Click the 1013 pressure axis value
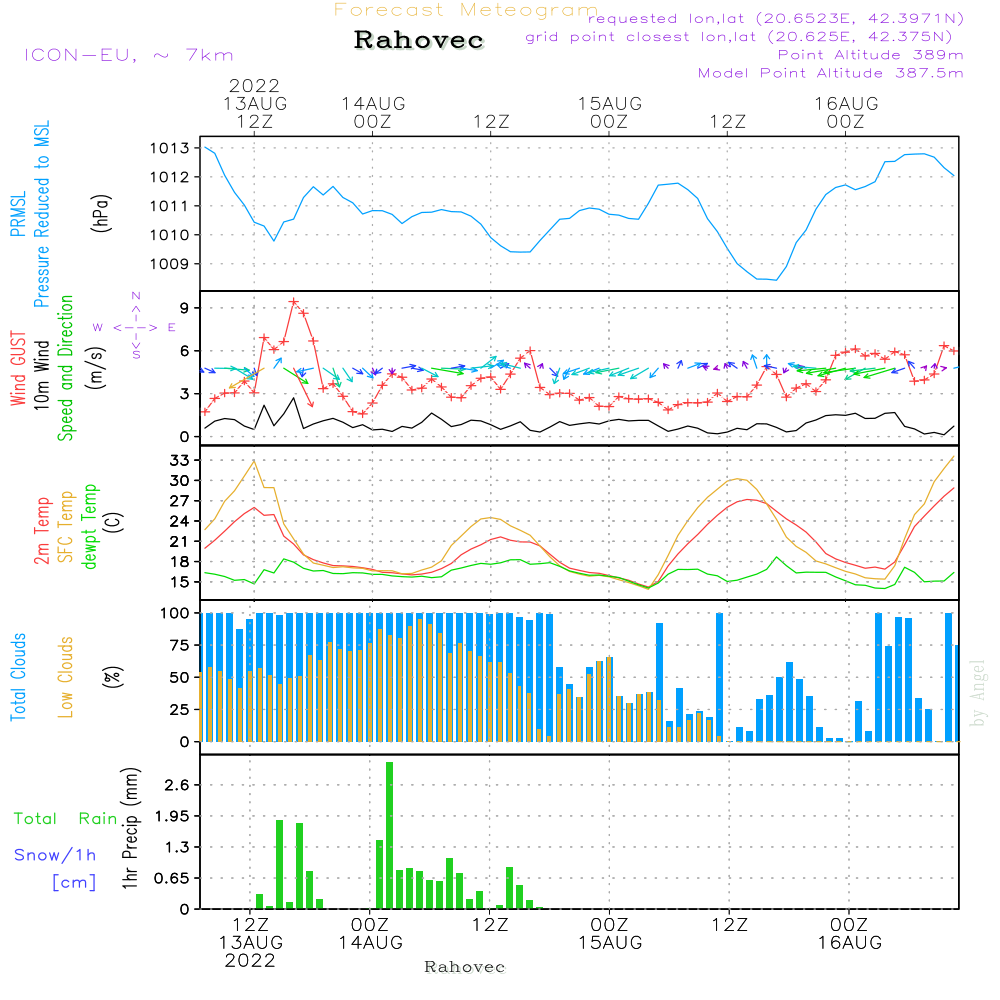Screen dimensions: 1000x1000 click(170, 148)
